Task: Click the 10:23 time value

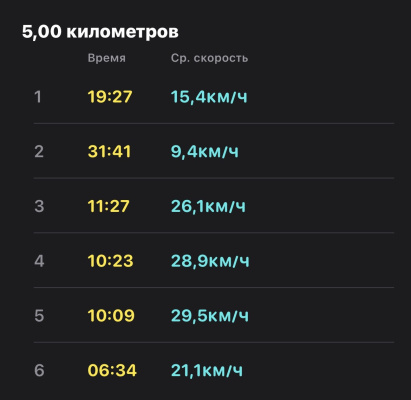Action: 110,261
